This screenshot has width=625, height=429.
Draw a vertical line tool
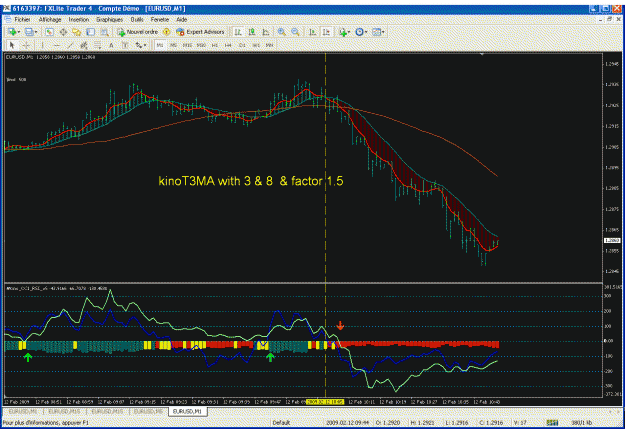(x=43, y=45)
